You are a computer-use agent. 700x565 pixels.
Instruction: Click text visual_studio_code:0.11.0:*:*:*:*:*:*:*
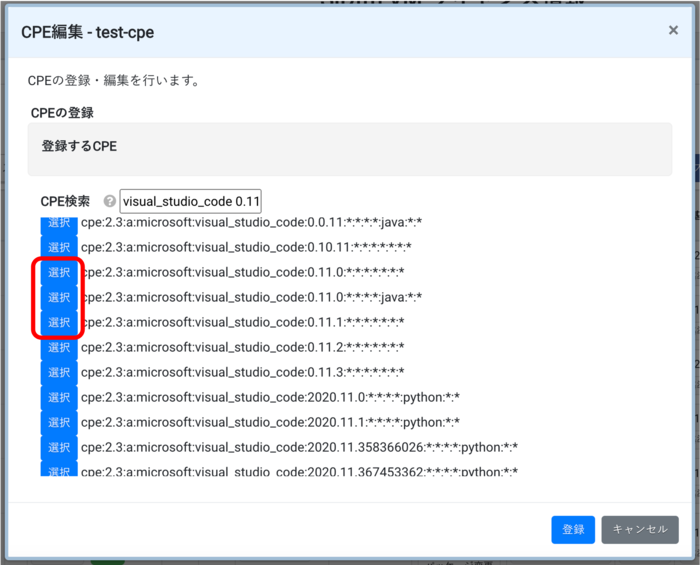click(x=242, y=272)
